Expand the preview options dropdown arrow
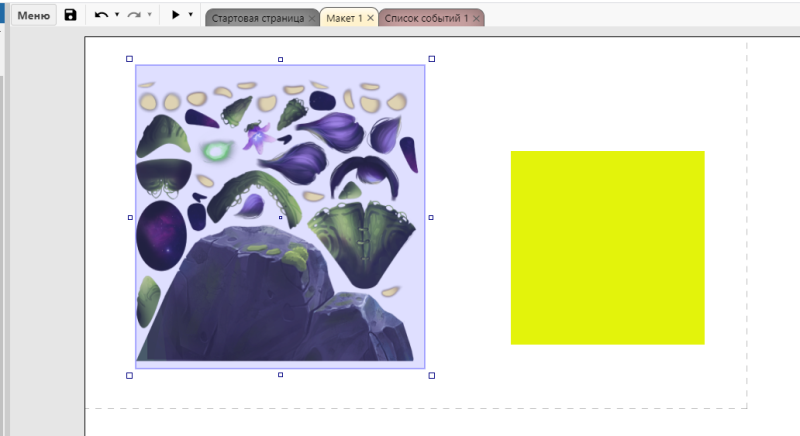The width and height of the screenshot is (800, 436). tap(190, 15)
